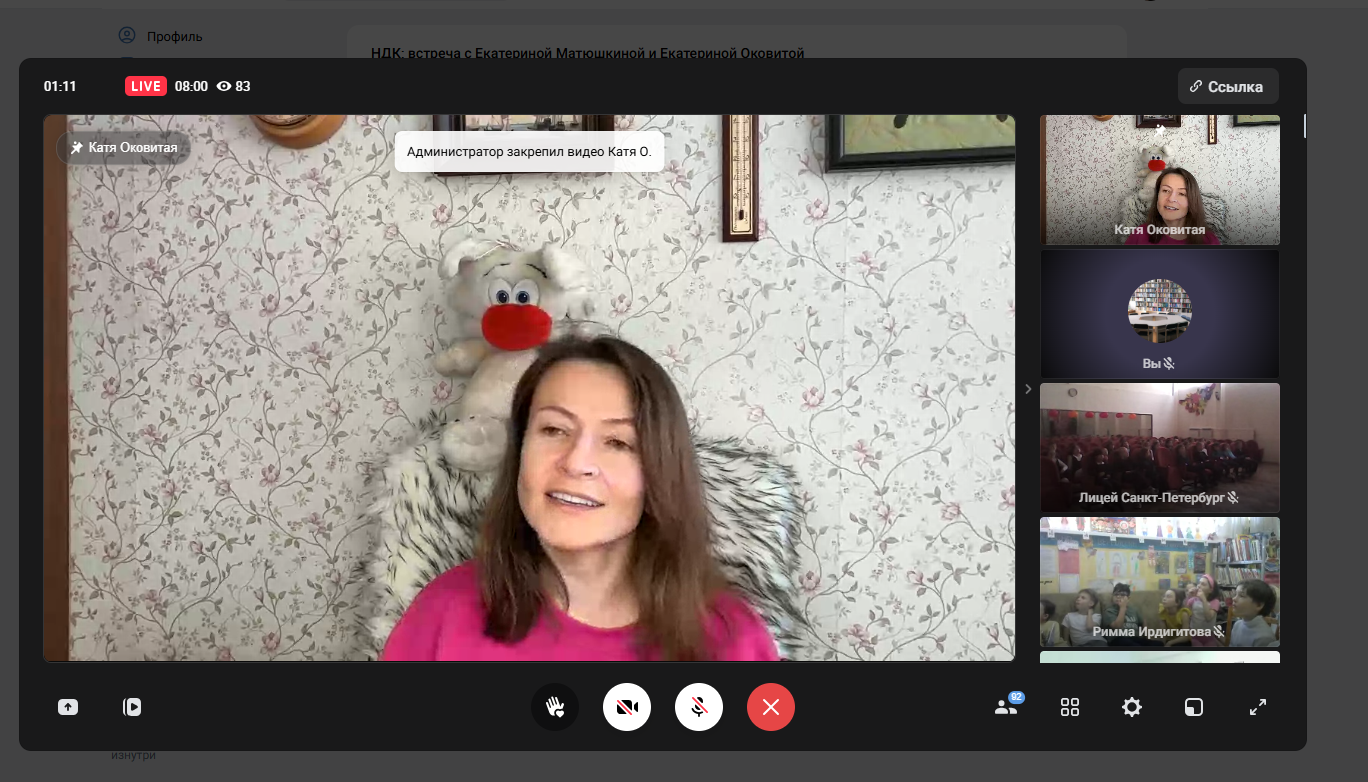Click the screen share upload icon
The width and height of the screenshot is (1368, 782).
[x=67, y=707]
